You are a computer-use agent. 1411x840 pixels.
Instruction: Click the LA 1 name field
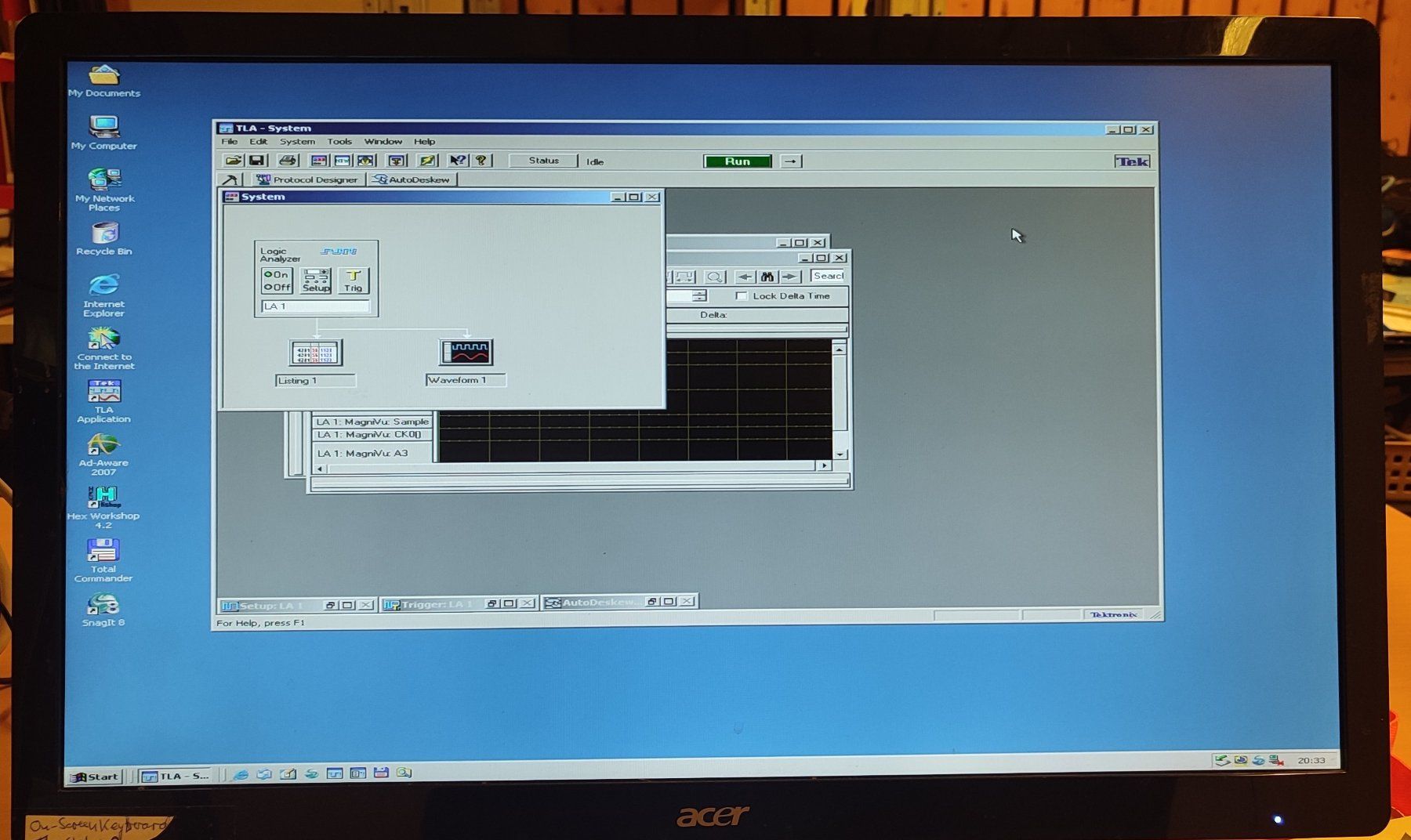coord(315,306)
